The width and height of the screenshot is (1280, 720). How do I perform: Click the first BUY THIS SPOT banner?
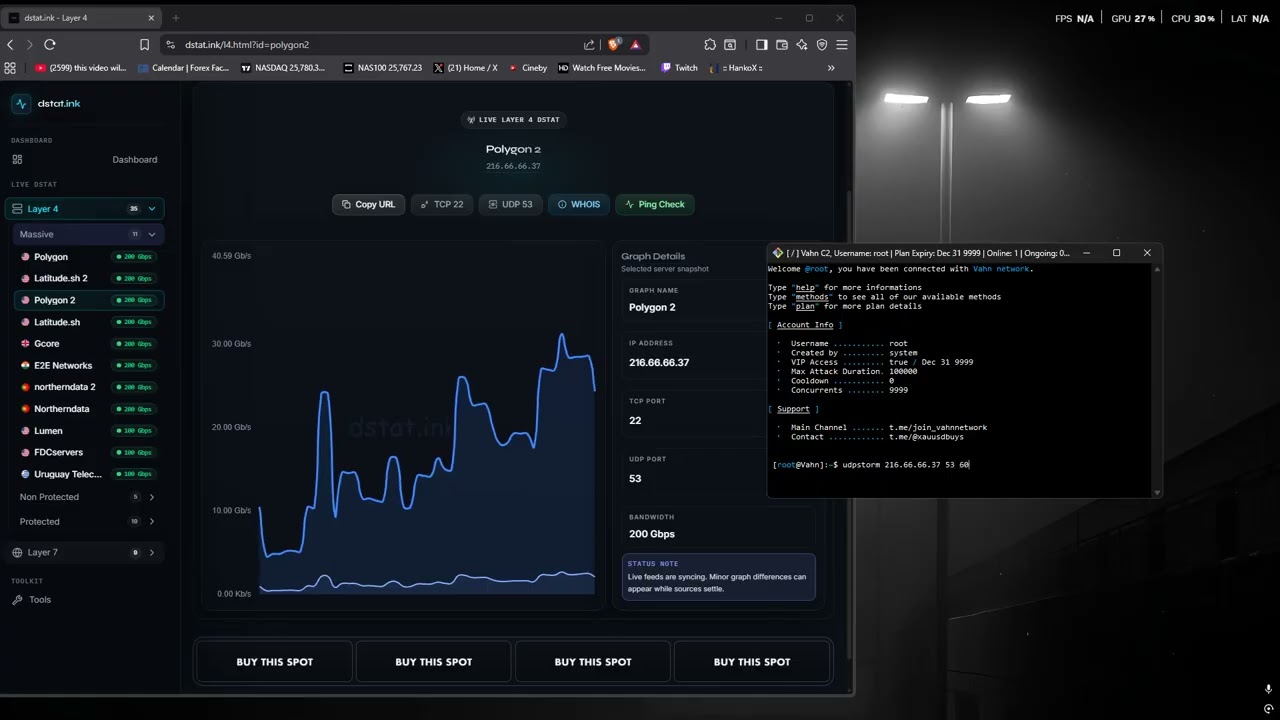[x=274, y=662]
